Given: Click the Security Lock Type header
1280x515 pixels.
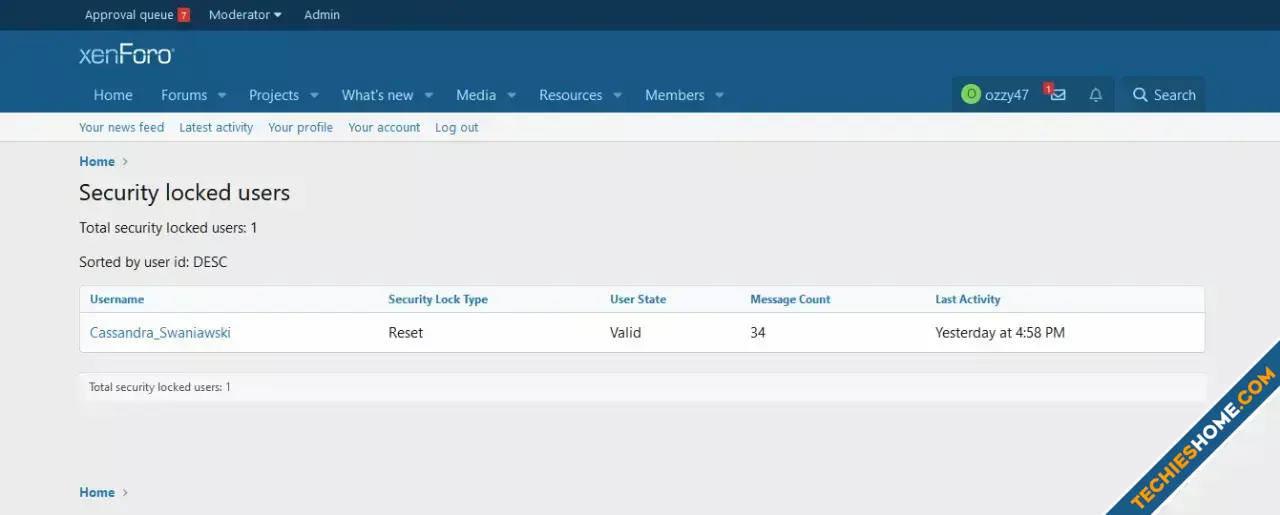Looking at the screenshot, I should 438,299.
